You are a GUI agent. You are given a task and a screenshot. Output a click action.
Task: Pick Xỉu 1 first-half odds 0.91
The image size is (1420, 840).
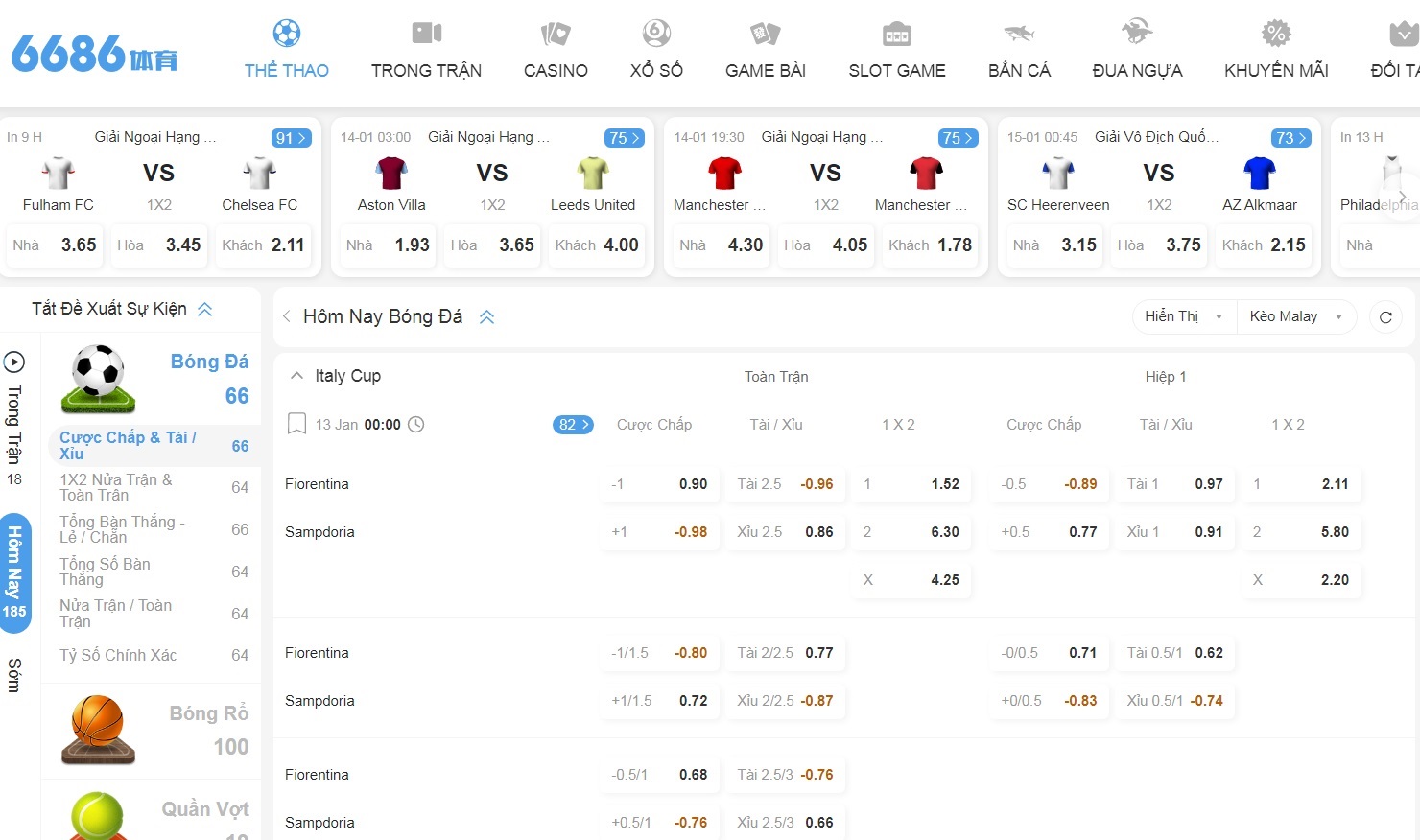coord(1175,532)
